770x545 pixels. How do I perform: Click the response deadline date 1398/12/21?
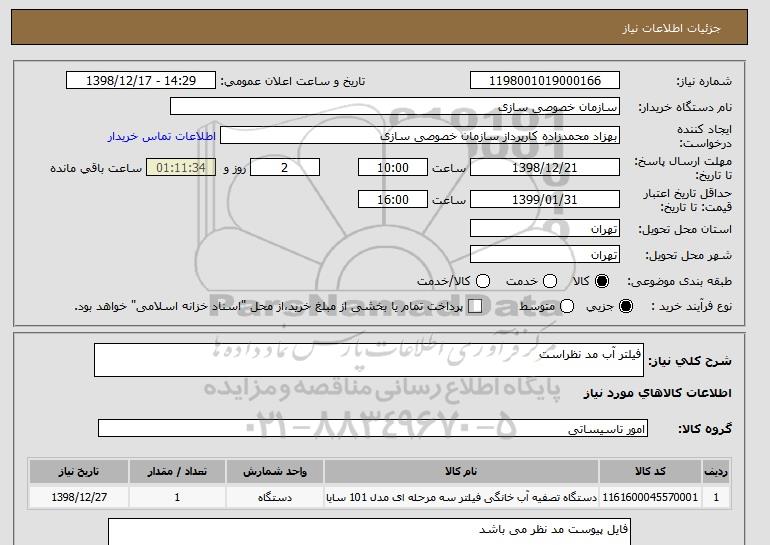545,167
